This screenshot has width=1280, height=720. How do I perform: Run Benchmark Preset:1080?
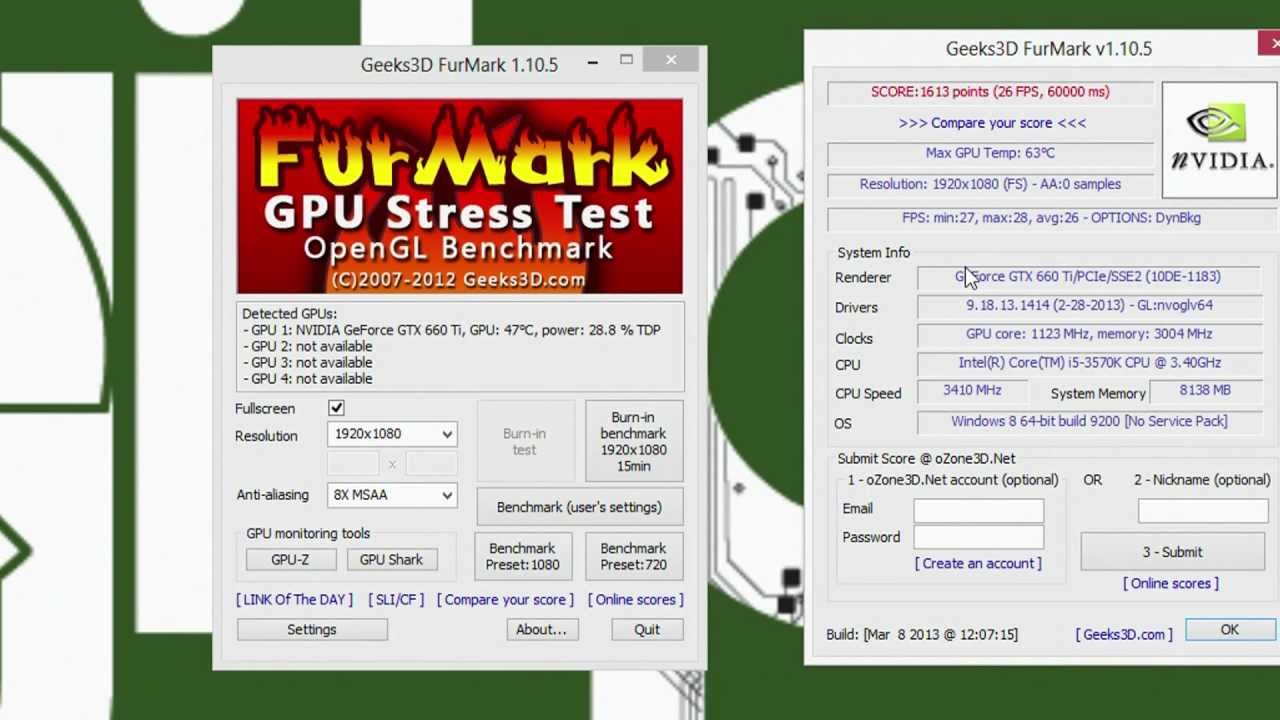(x=522, y=556)
